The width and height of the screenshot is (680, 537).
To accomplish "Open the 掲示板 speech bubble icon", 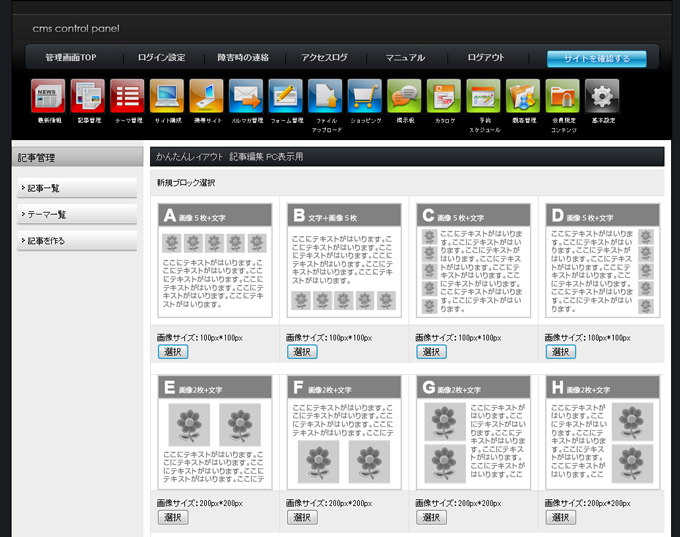I will coord(404,96).
